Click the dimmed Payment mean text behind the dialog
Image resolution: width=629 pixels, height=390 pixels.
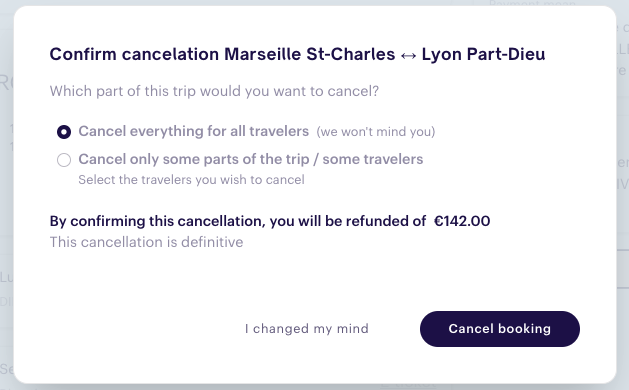click(533, 3)
